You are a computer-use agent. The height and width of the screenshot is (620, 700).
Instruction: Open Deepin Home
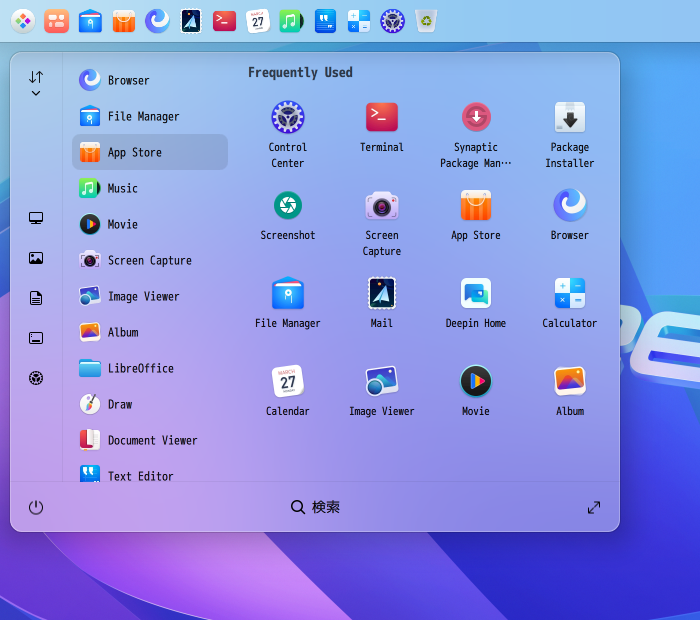(476, 294)
